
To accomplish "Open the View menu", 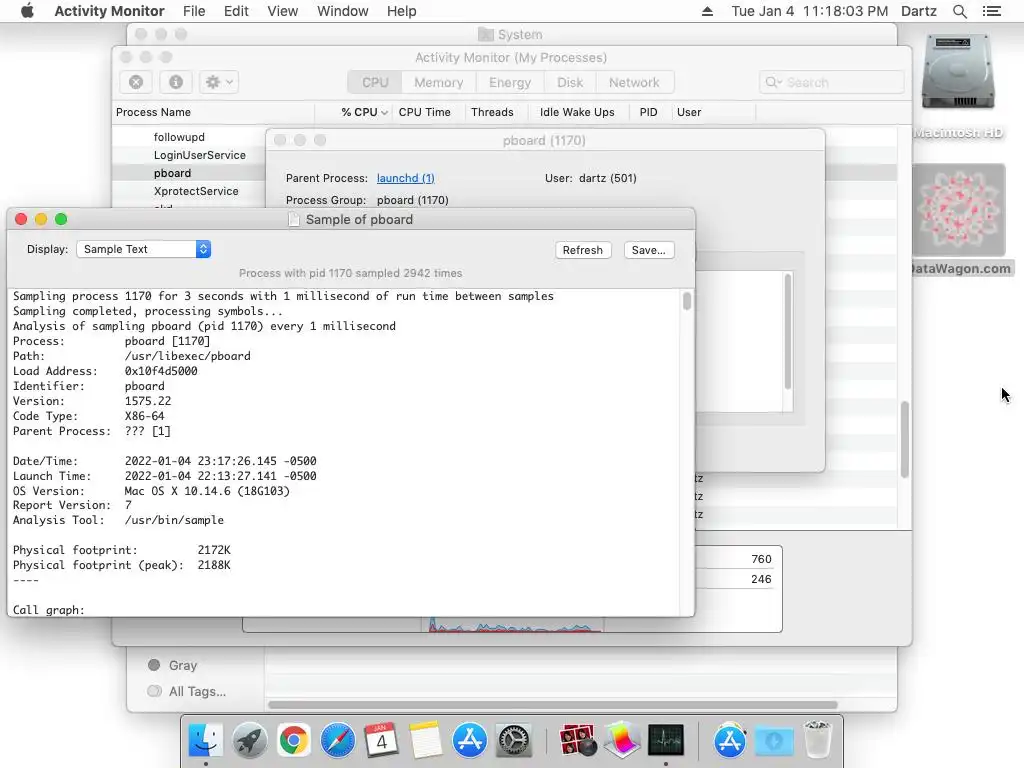I will pos(282,11).
